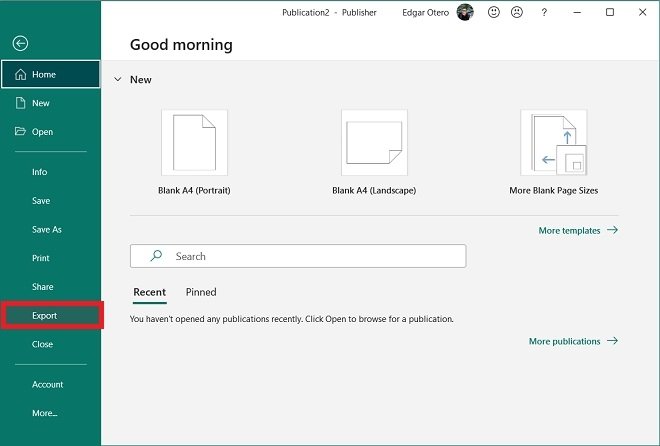This screenshot has height=446, width=660.
Task: Click the More Blank Page Sizes label
Action: click(554, 191)
